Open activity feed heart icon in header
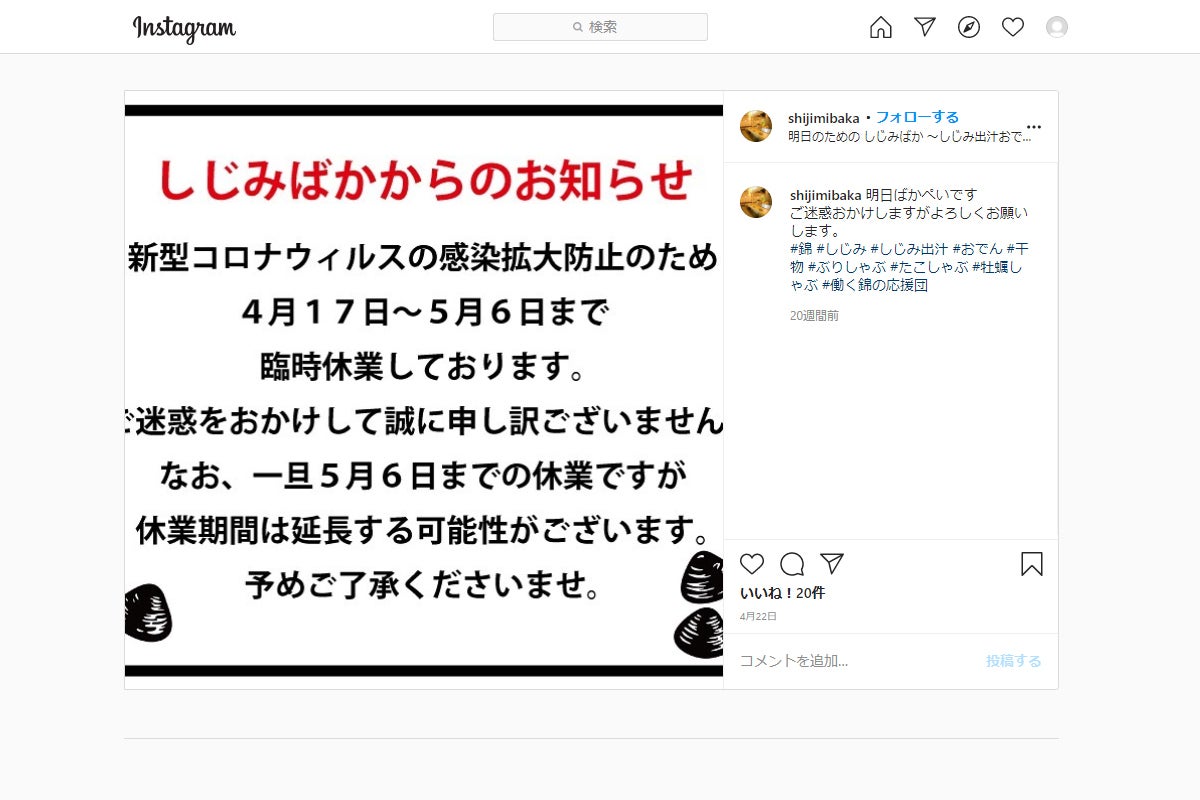The height and width of the screenshot is (800, 1200). click(x=1013, y=27)
